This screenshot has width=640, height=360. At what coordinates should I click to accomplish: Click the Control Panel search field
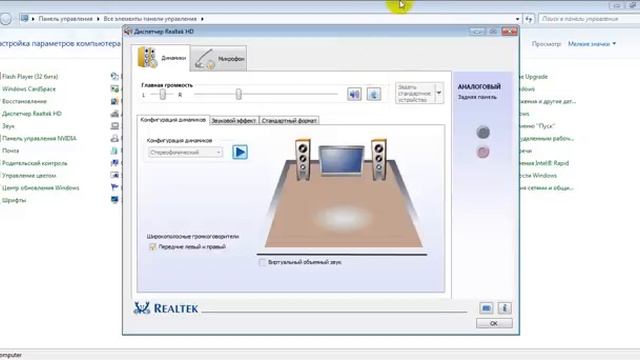pos(589,19)
